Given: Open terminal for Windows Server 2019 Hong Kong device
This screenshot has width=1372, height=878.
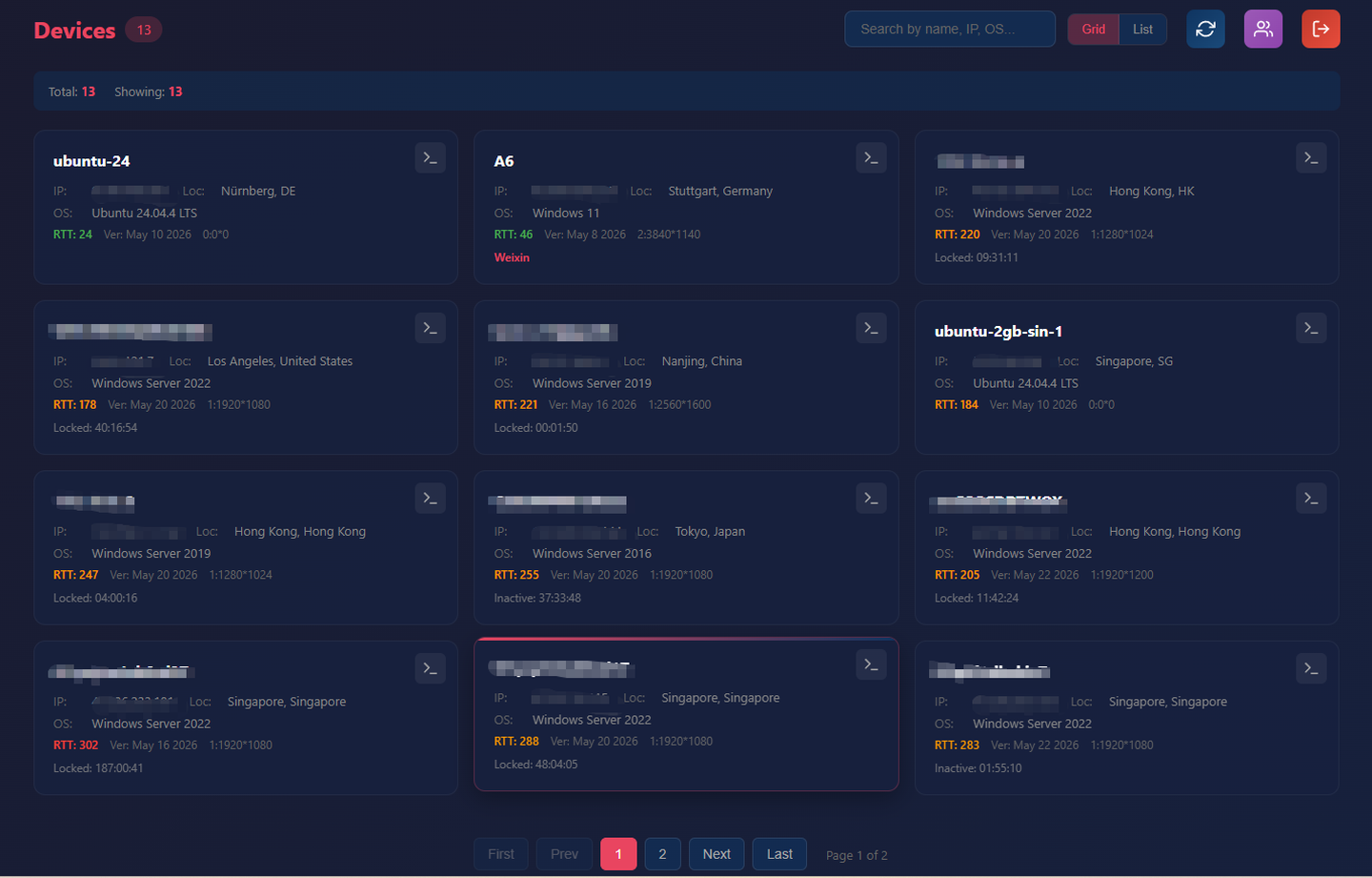Looking at the screenshot, I should pos(430,499).
